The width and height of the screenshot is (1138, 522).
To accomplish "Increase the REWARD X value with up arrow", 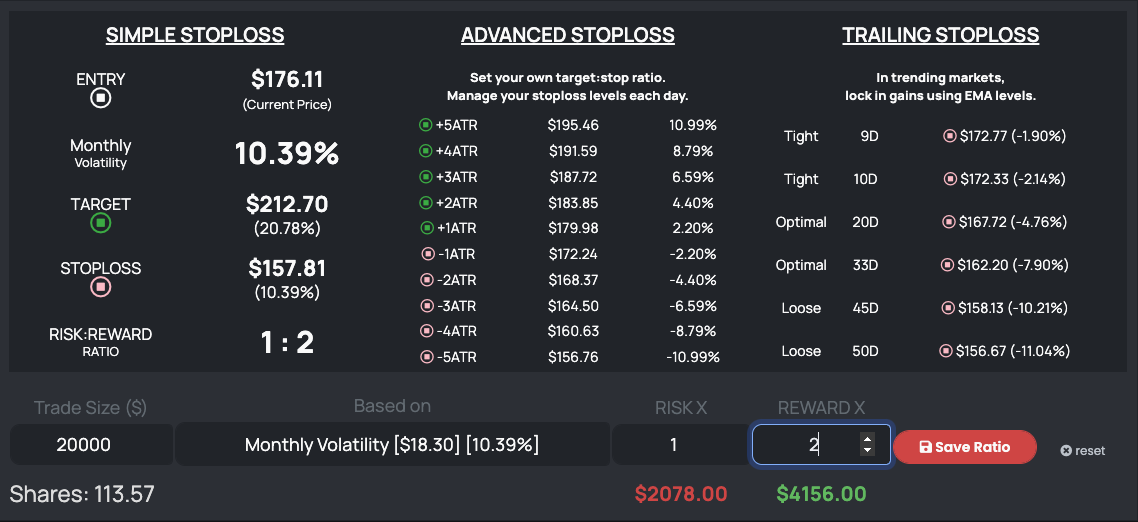I will click(867, 439).
